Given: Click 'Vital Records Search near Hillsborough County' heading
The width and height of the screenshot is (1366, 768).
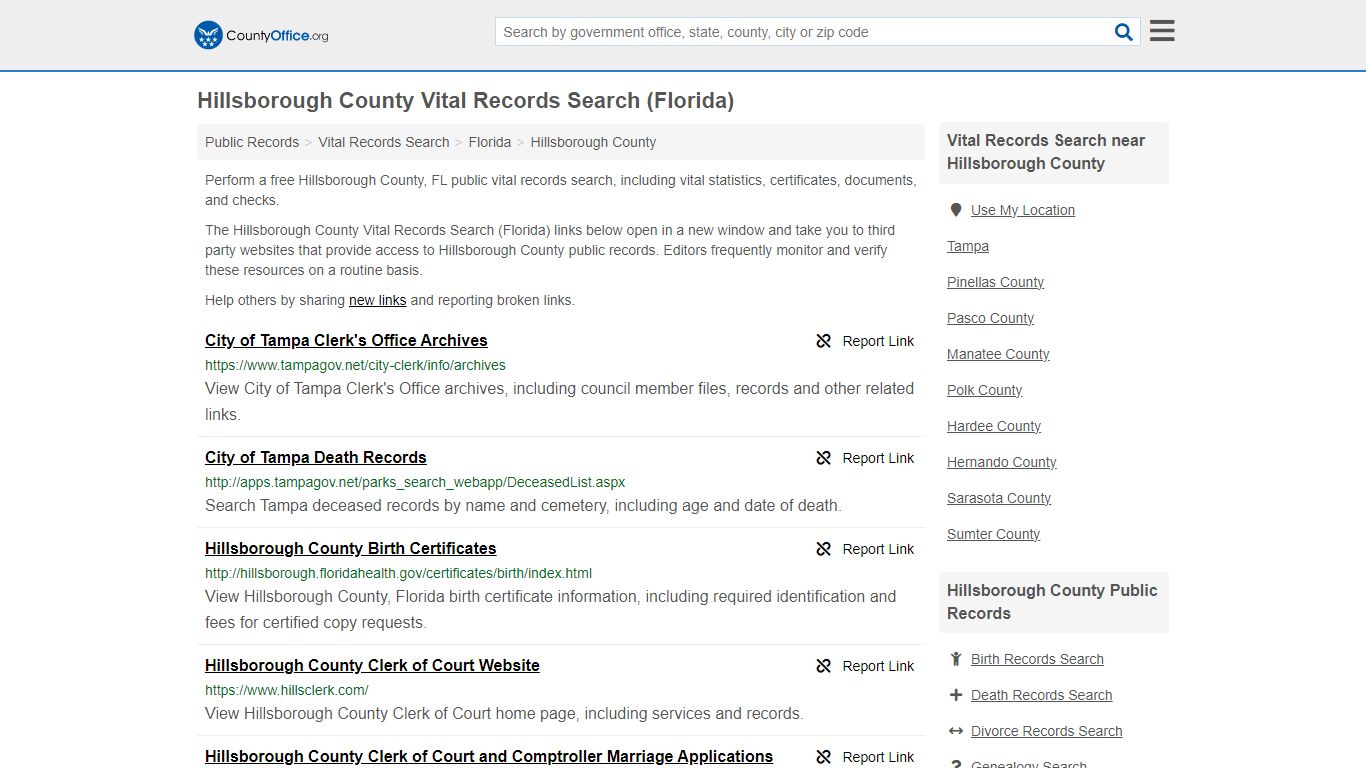Looking at the screenshot, I should (x=1046, y=152).
